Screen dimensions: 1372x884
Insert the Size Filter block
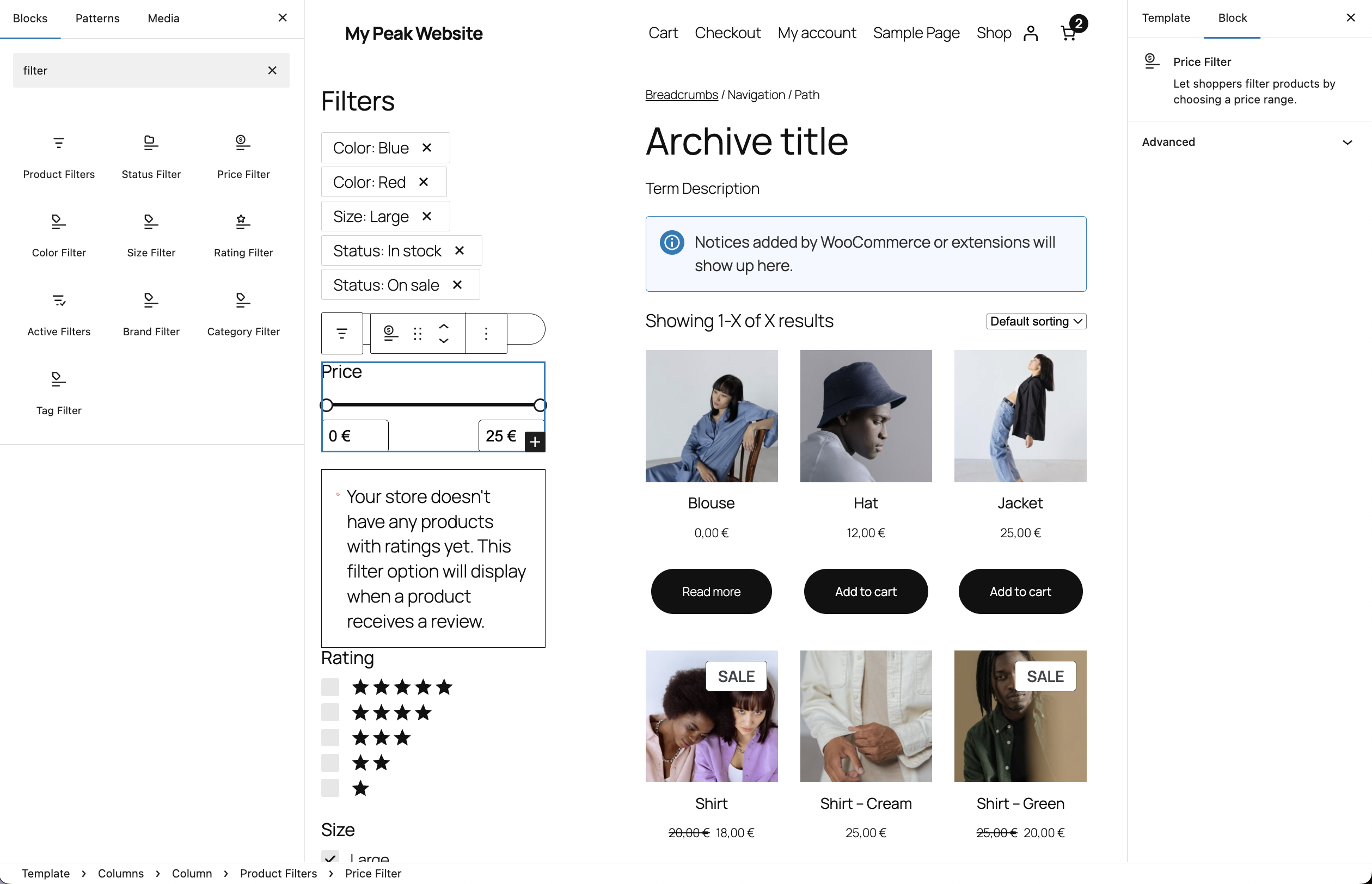151,235
